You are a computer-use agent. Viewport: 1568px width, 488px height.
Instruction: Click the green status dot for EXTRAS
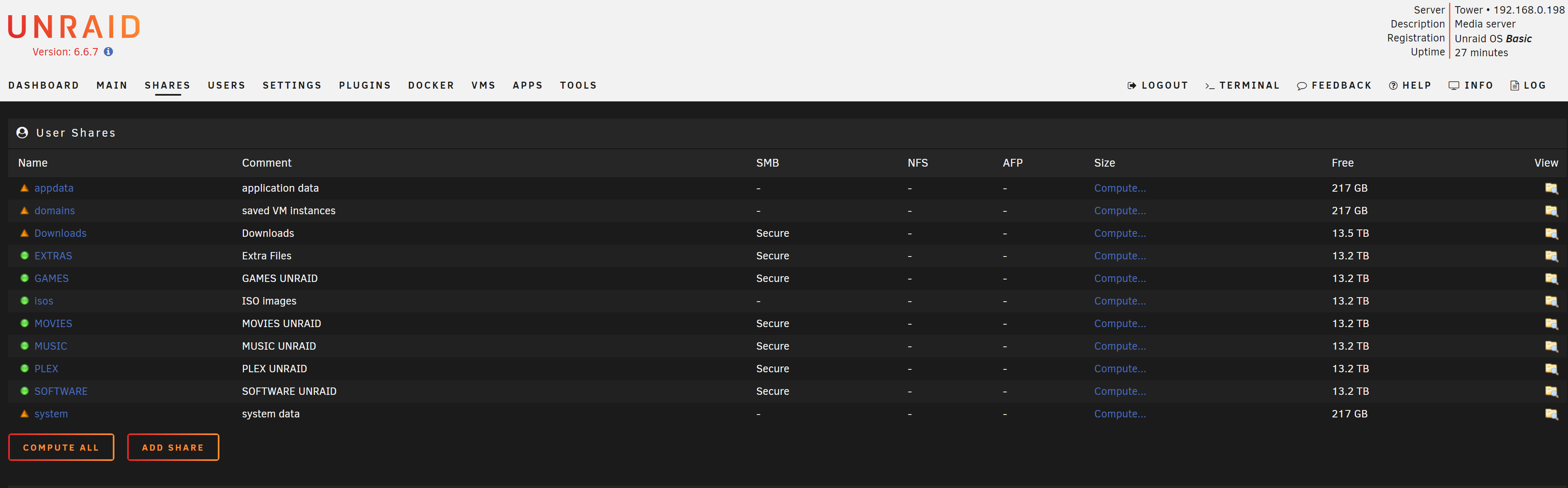(x=24, y=255)
